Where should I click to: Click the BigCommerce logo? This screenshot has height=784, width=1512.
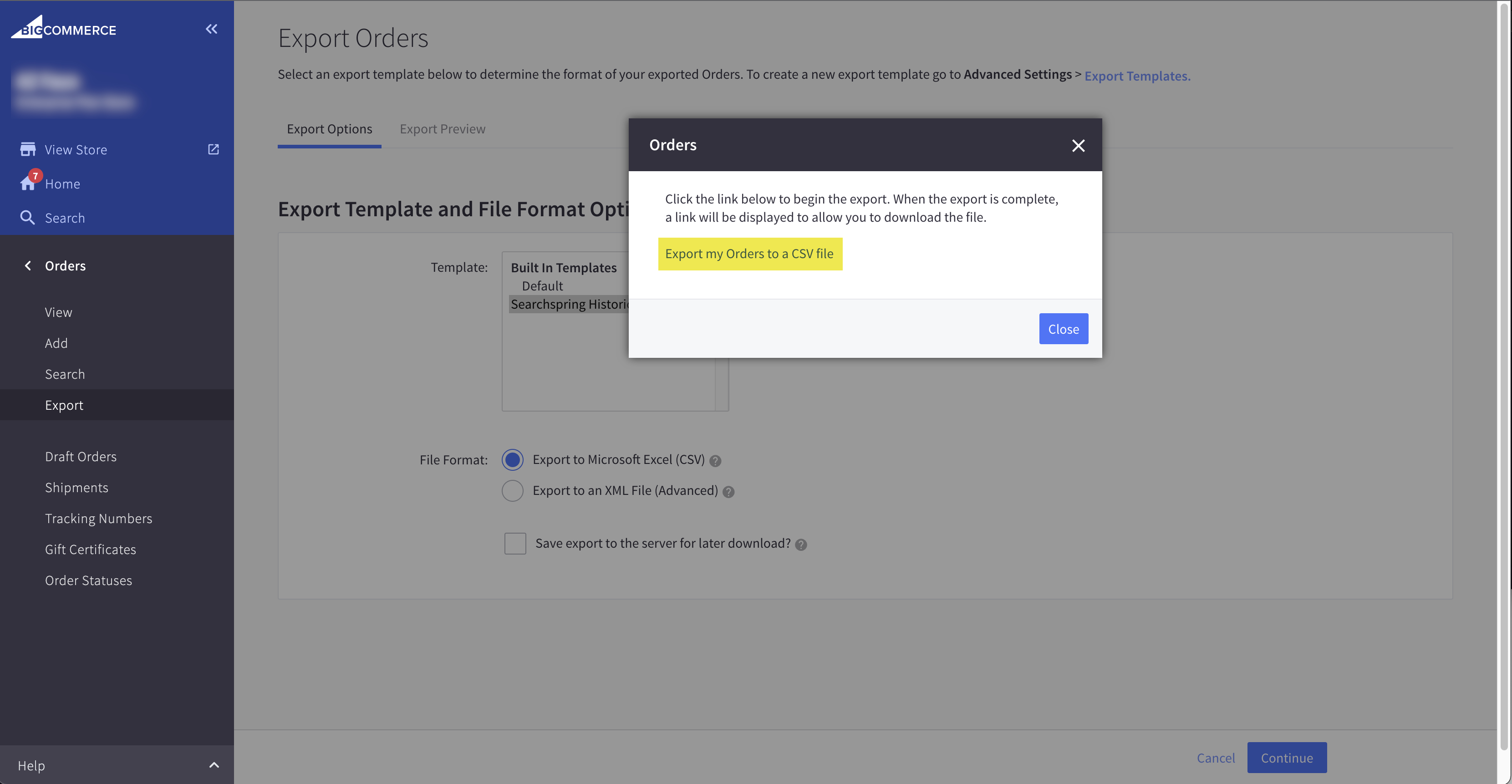click(63, 28)
